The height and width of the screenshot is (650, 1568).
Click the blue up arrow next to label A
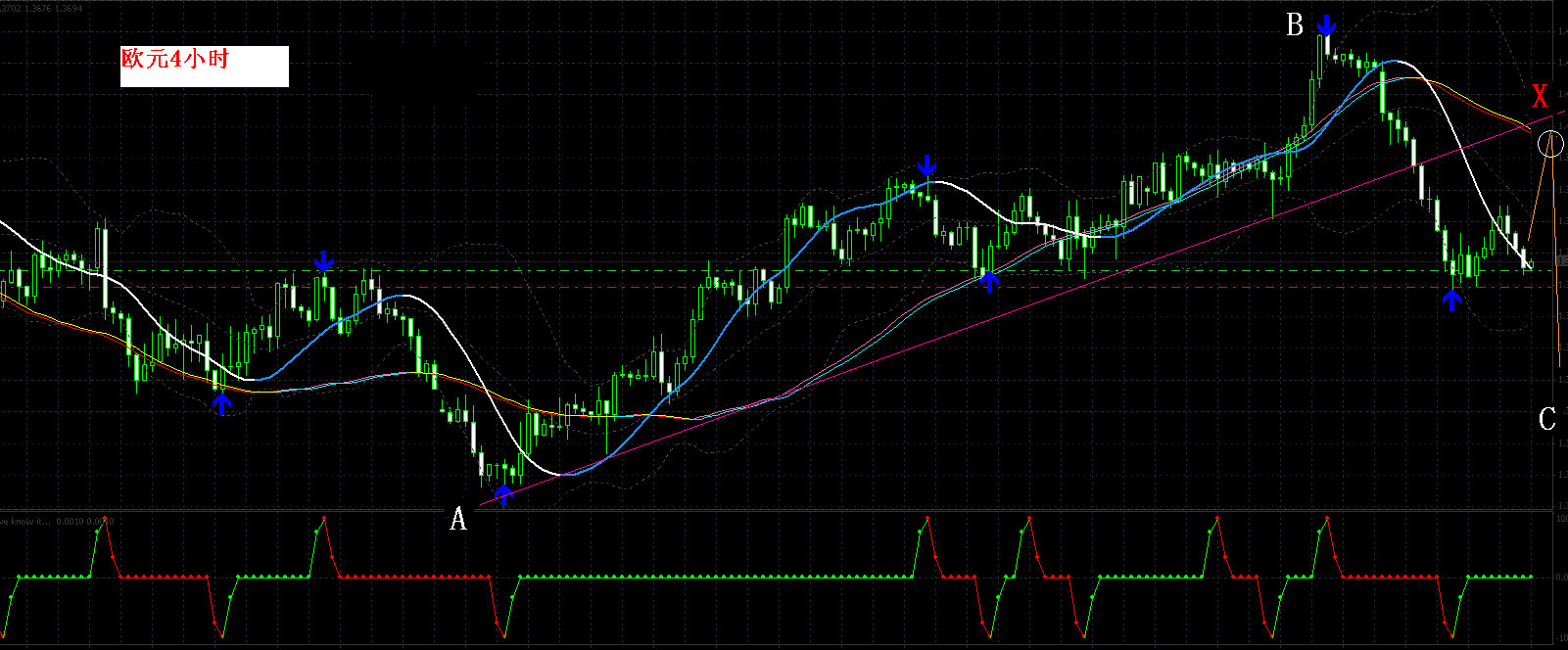[503, 495]
